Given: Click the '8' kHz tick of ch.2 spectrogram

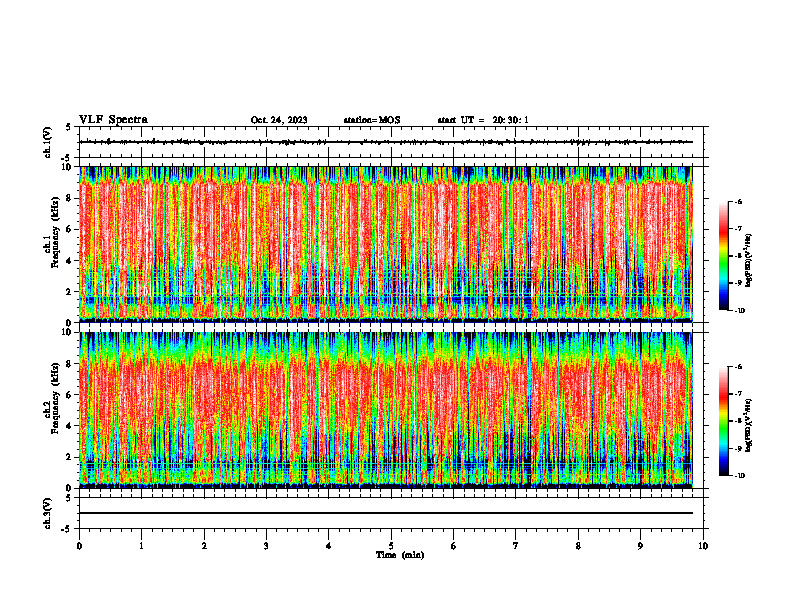Looking at the screenshot, I should pyautogui.click(x=71, y=364).
